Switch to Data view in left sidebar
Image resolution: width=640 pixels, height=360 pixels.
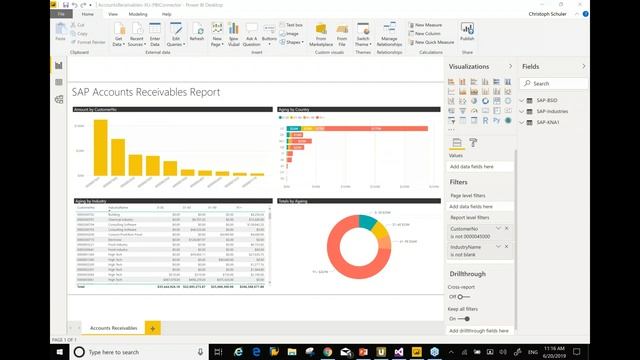point(59,82)
